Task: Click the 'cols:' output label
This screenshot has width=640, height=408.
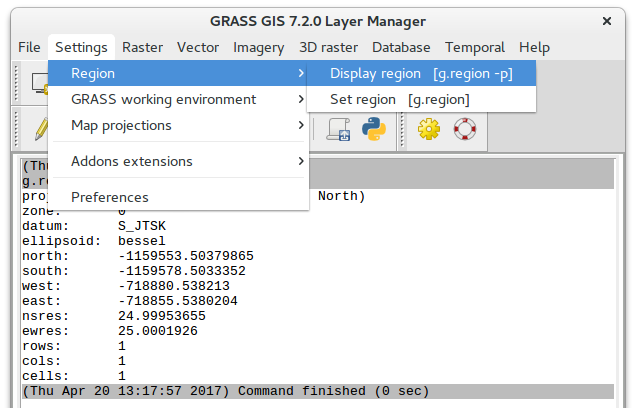Action: click(x=42, y=361)
